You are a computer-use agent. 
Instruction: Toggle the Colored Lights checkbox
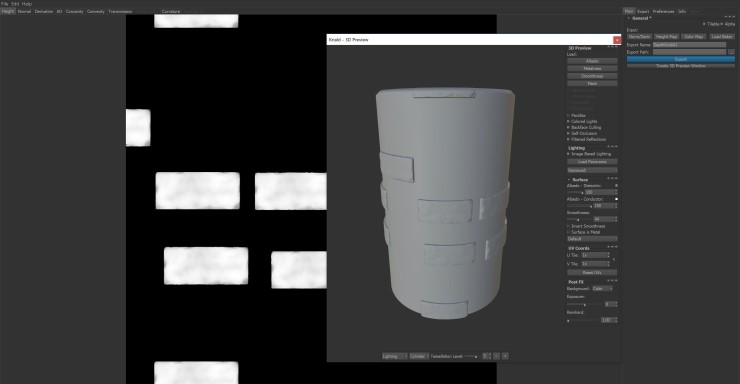[568, 122]
